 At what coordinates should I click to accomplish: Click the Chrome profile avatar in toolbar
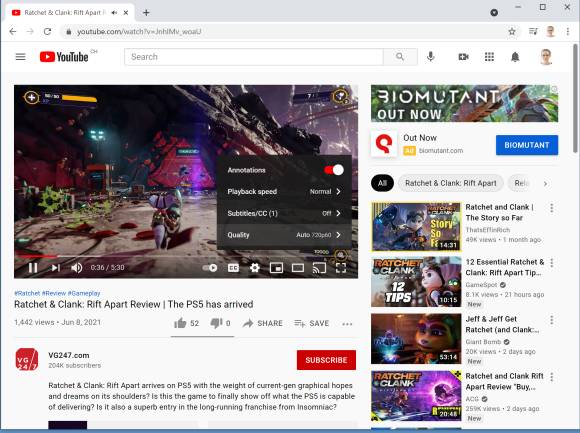click(x=550, y=31)
